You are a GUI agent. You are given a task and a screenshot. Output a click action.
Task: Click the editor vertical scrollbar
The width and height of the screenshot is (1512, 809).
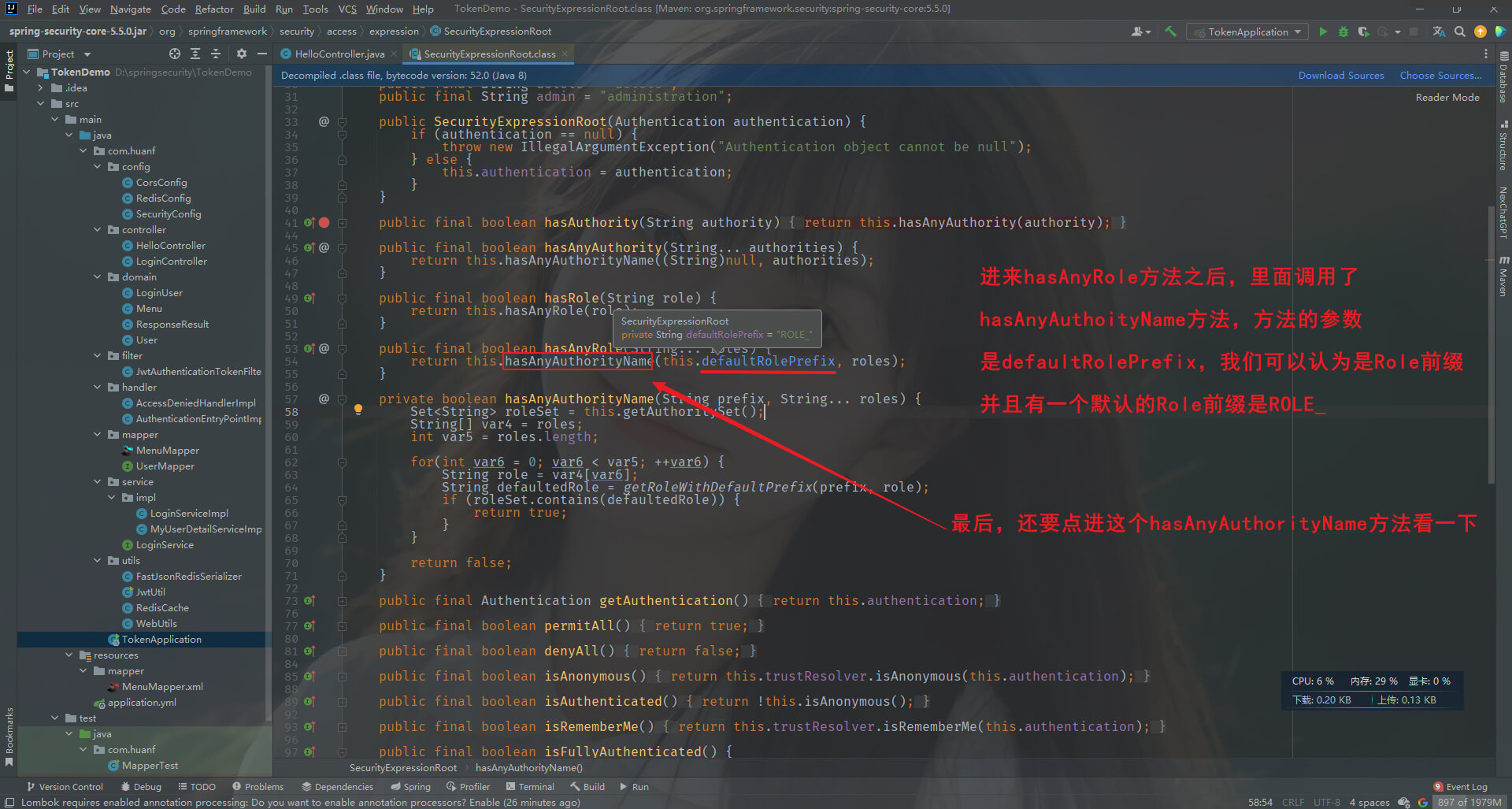pyautogui.click(x=1491, y=343)
